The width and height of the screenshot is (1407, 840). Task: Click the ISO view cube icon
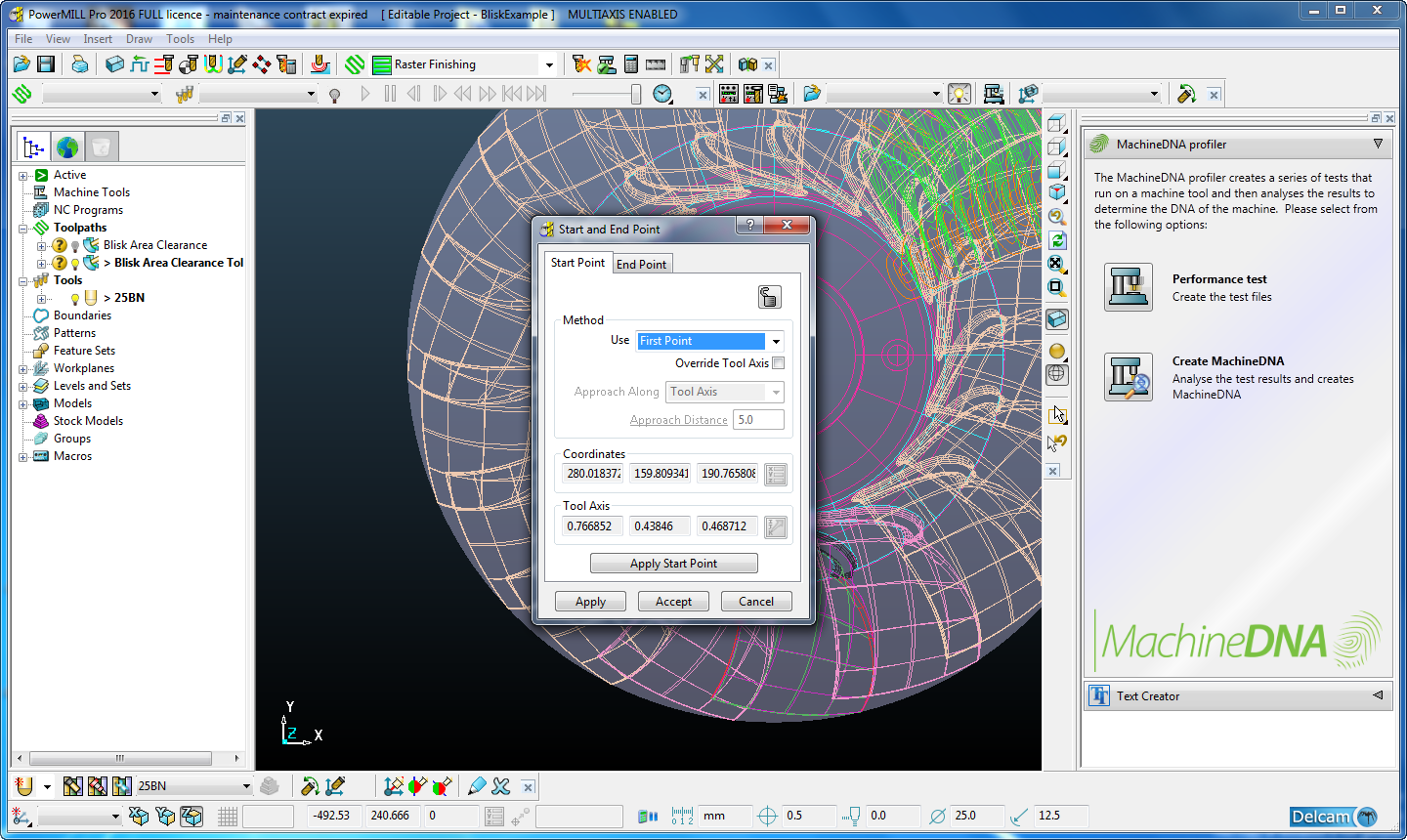[1056, 193]
